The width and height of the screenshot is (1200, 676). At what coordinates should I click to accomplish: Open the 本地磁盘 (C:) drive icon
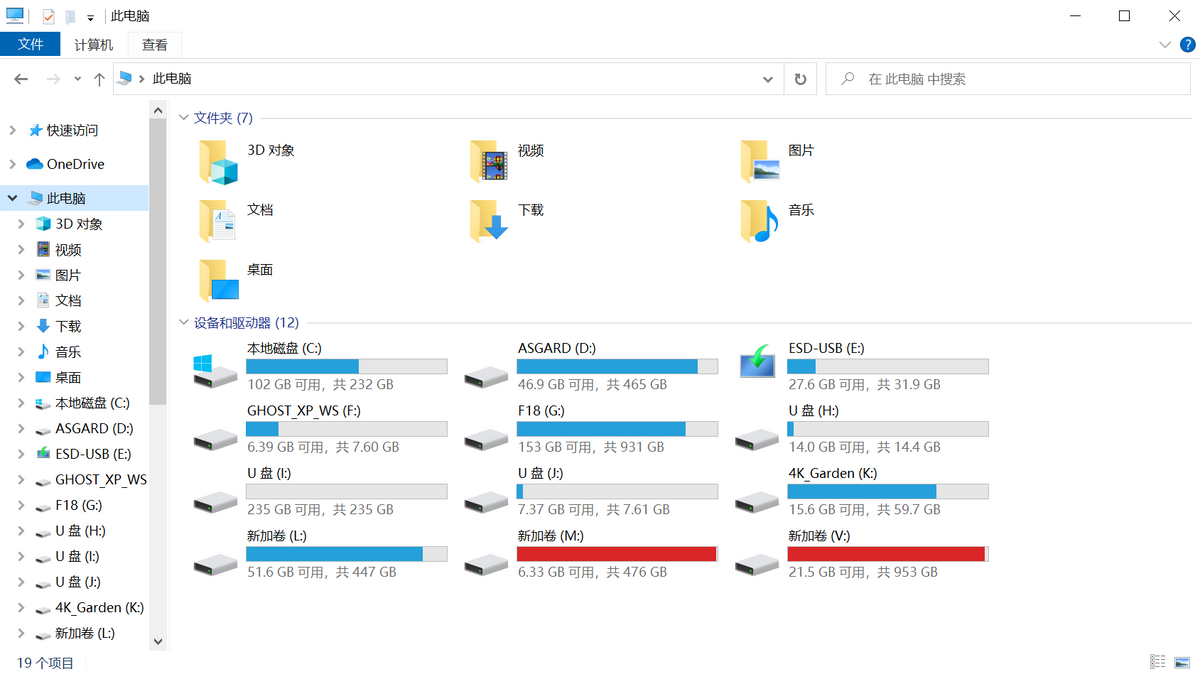click(215, 366)
